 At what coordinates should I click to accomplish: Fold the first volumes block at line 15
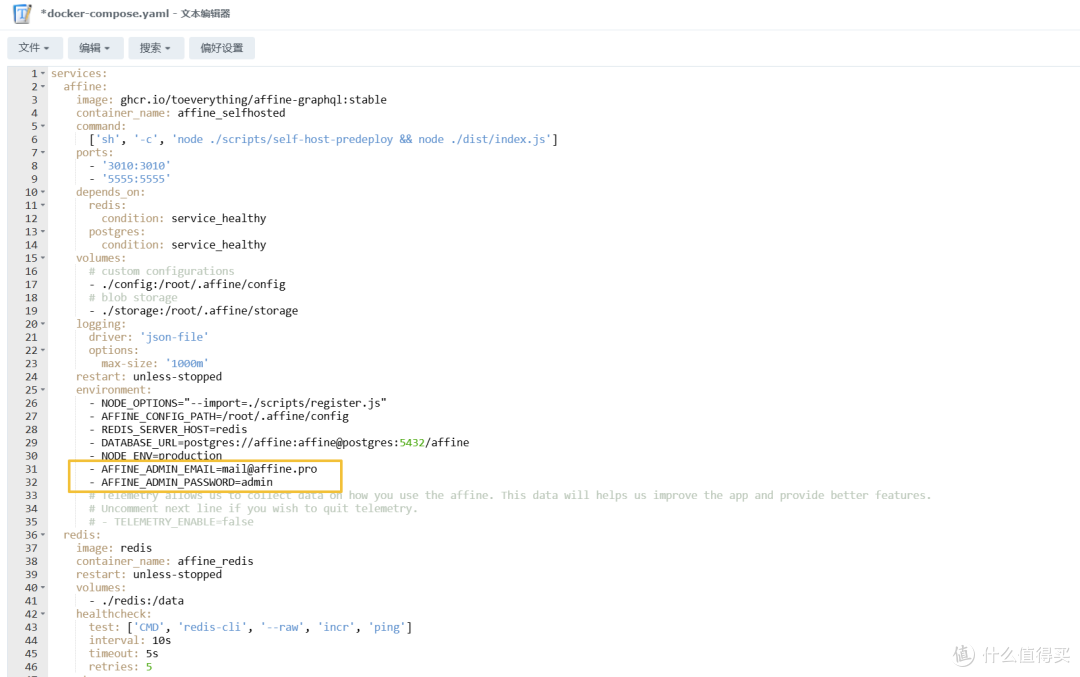click(43, 258)
